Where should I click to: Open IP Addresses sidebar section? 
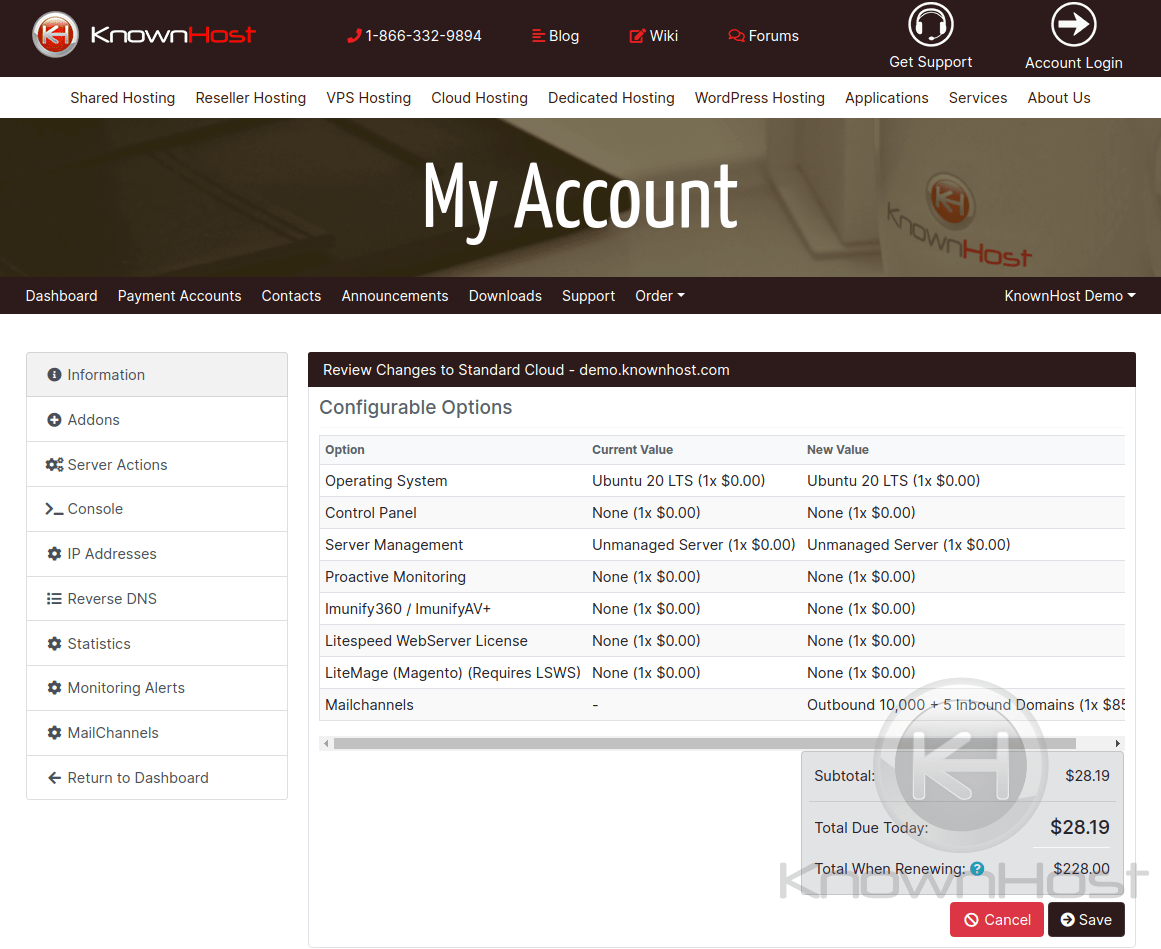coord(157,554)
